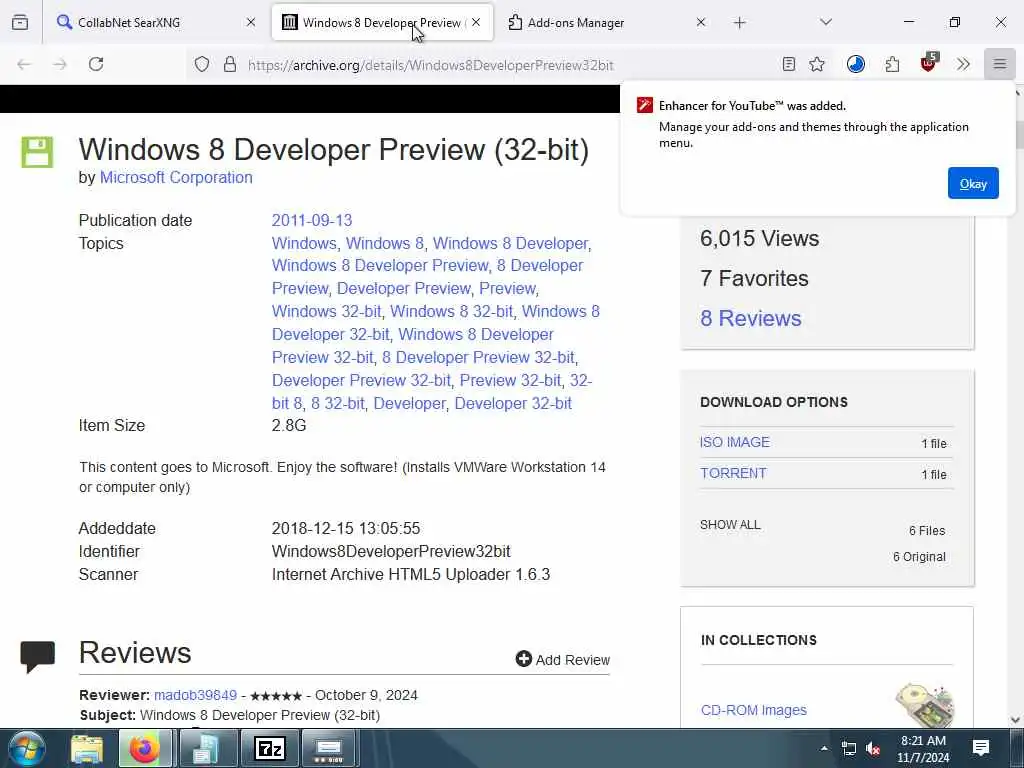Screen dimensions: 1024x768
Task: Click SHOW ALL download files
Action: click(730, 525)
